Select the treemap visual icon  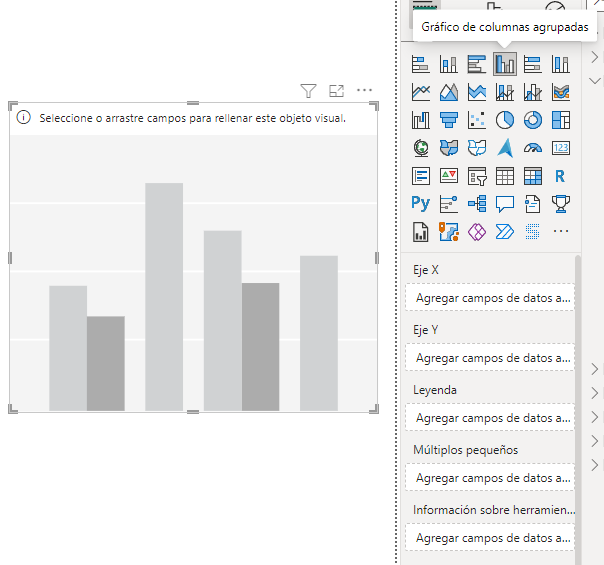click(x=560, y=121)
